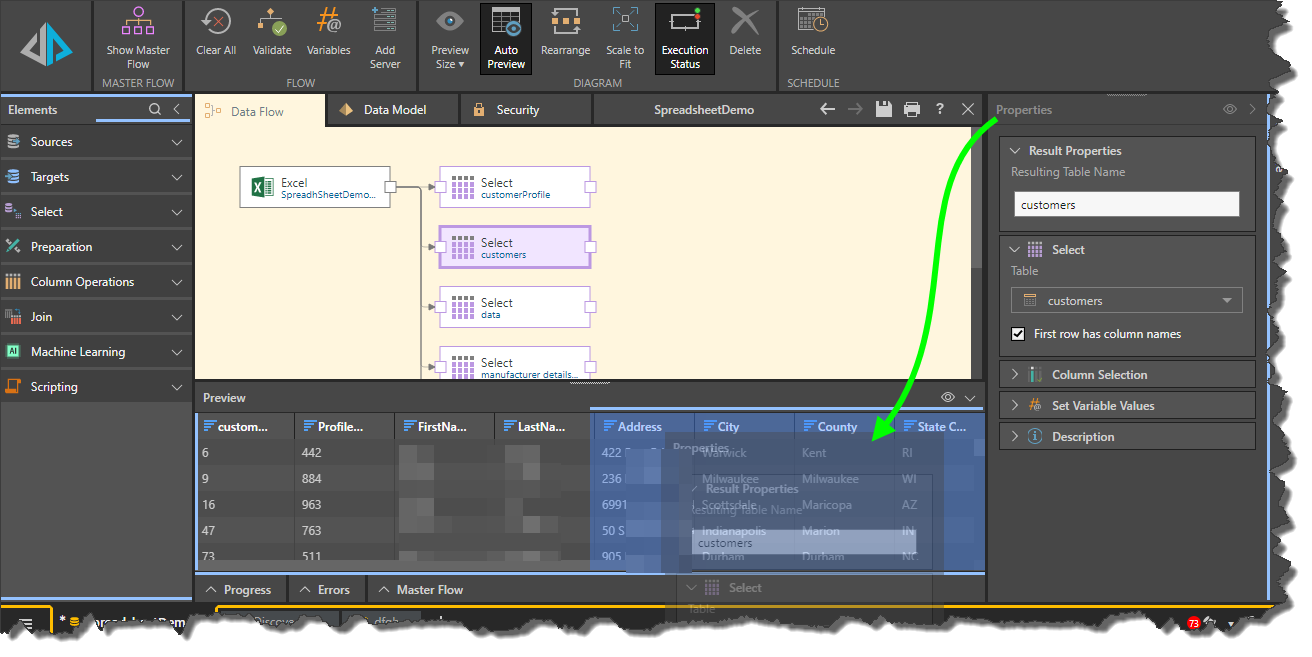This screenshot has width=1312, height=657.
Task: Click Scale to Fit icon
Action: pyautogui.click(x=625, y=23)
